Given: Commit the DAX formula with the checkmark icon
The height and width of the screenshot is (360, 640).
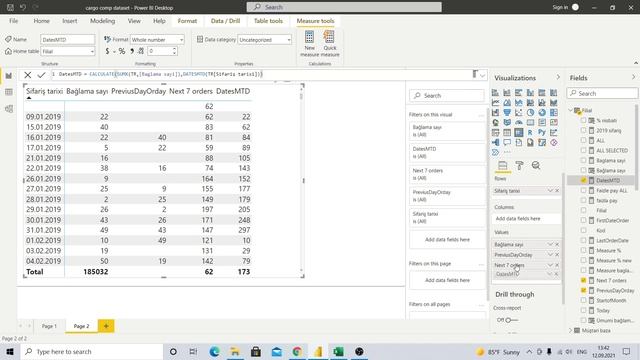Looking at the screenshot, I should (41, 75).
